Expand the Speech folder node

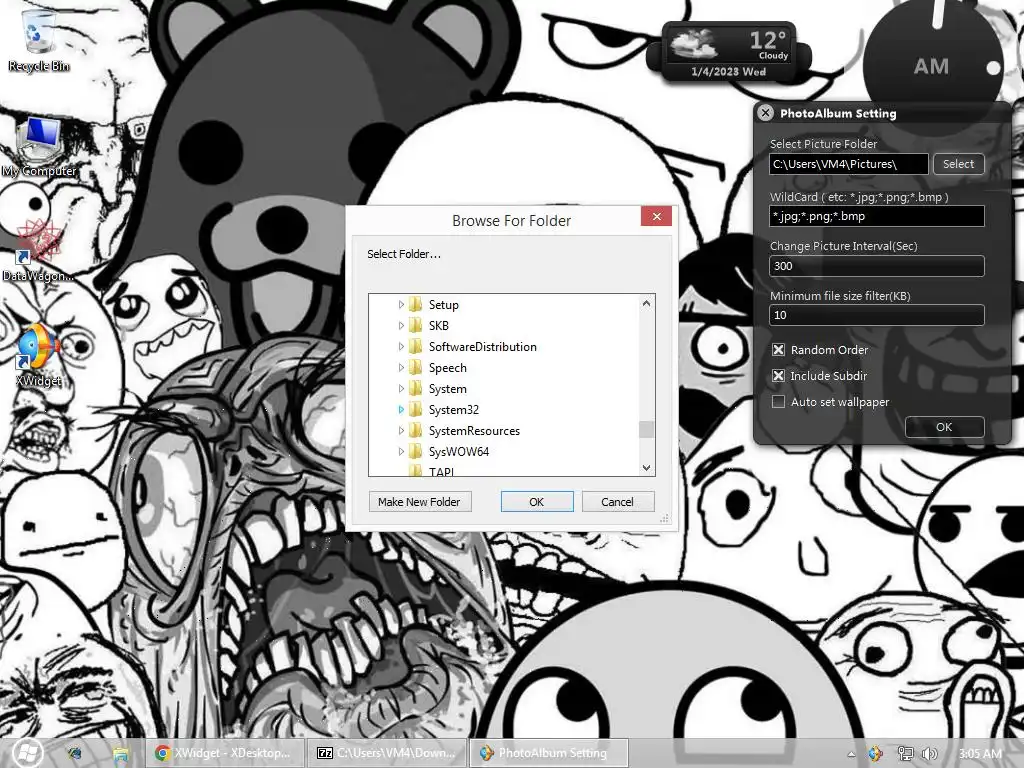401,368
